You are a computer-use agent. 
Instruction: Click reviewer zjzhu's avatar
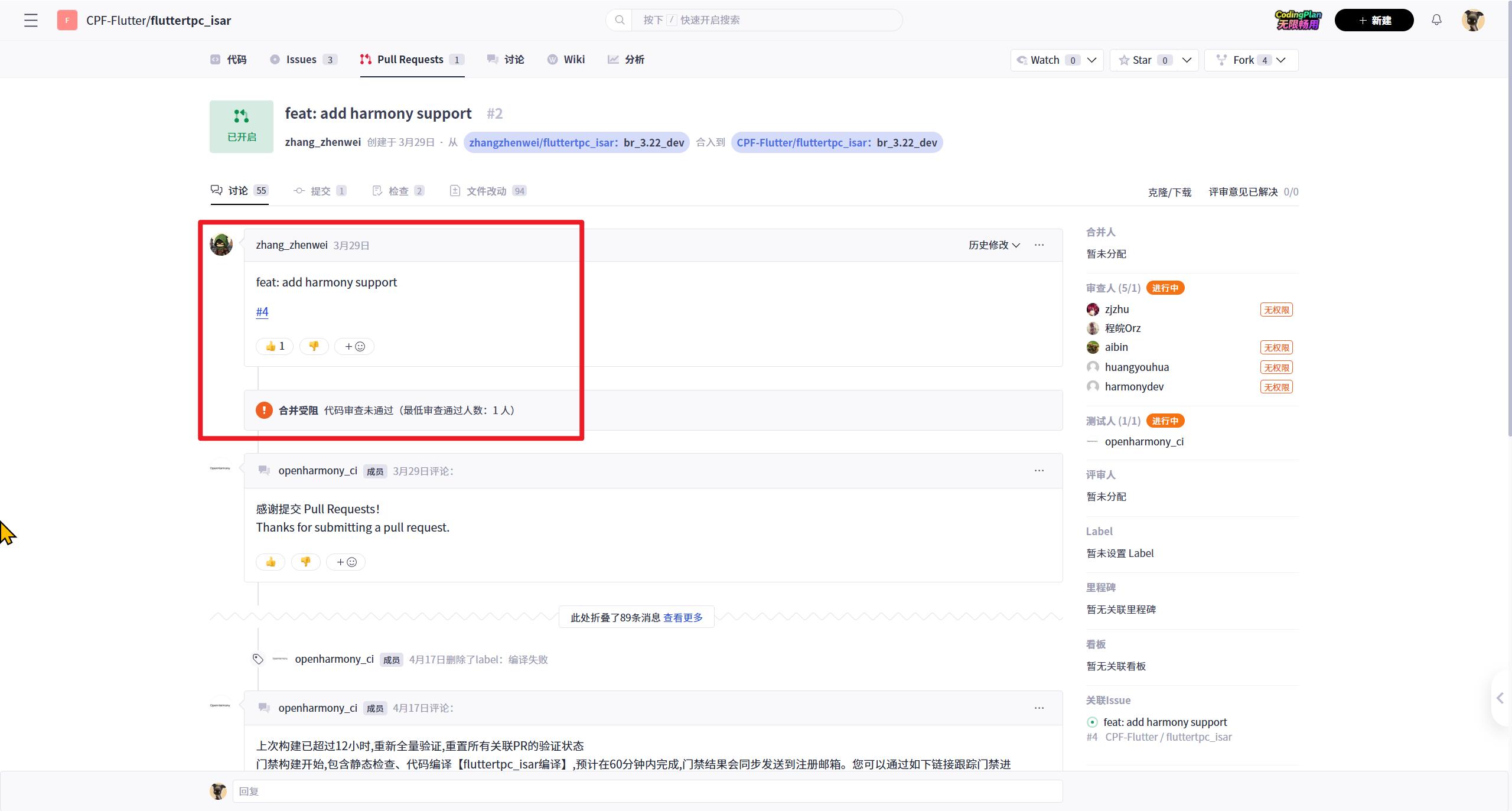click(x=1093, y=310)
